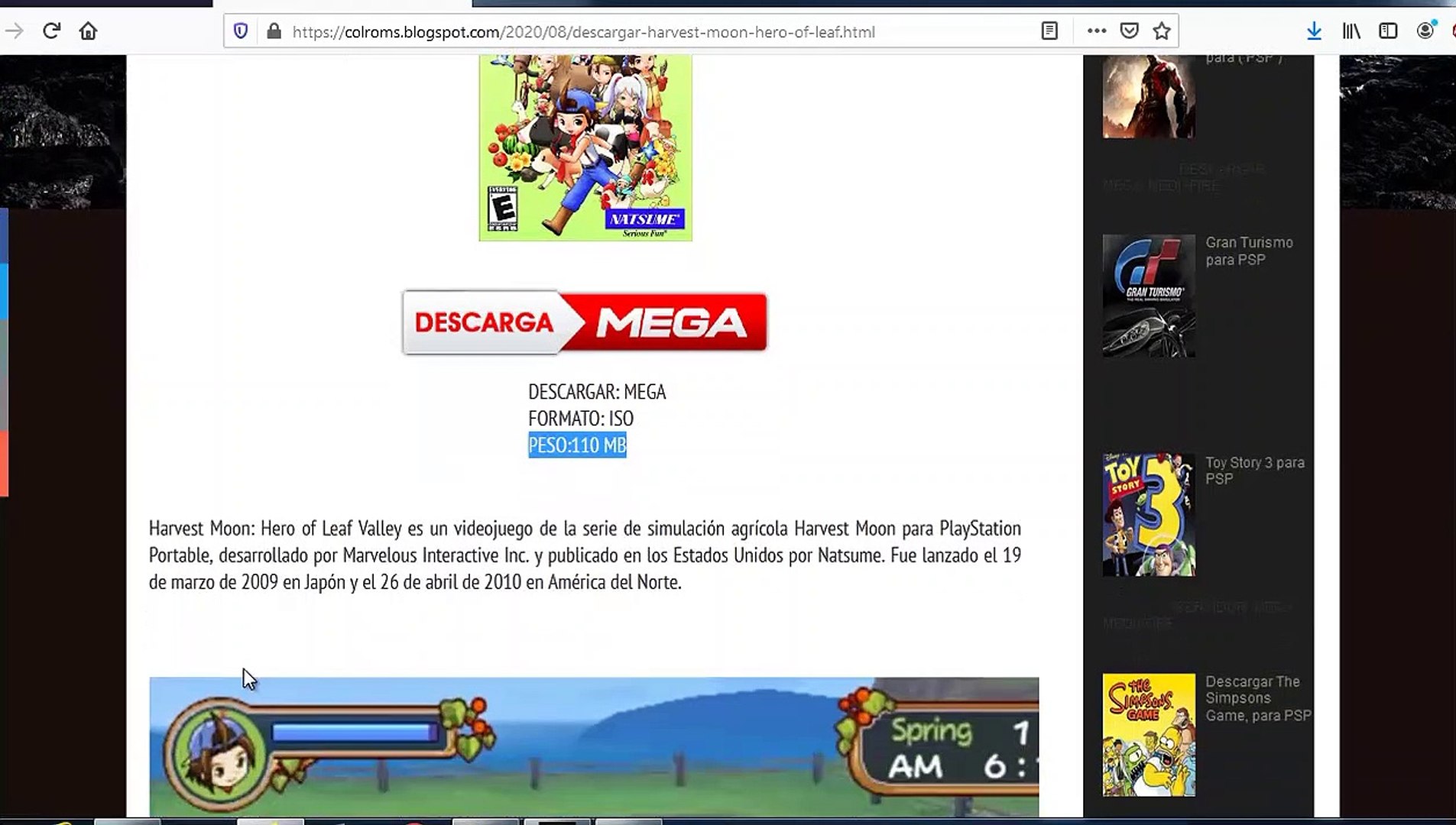Image resolution: width=1456 pixels, height=825 pixels.
Task: Save page to Pocket
Action: pos(1130,31)
